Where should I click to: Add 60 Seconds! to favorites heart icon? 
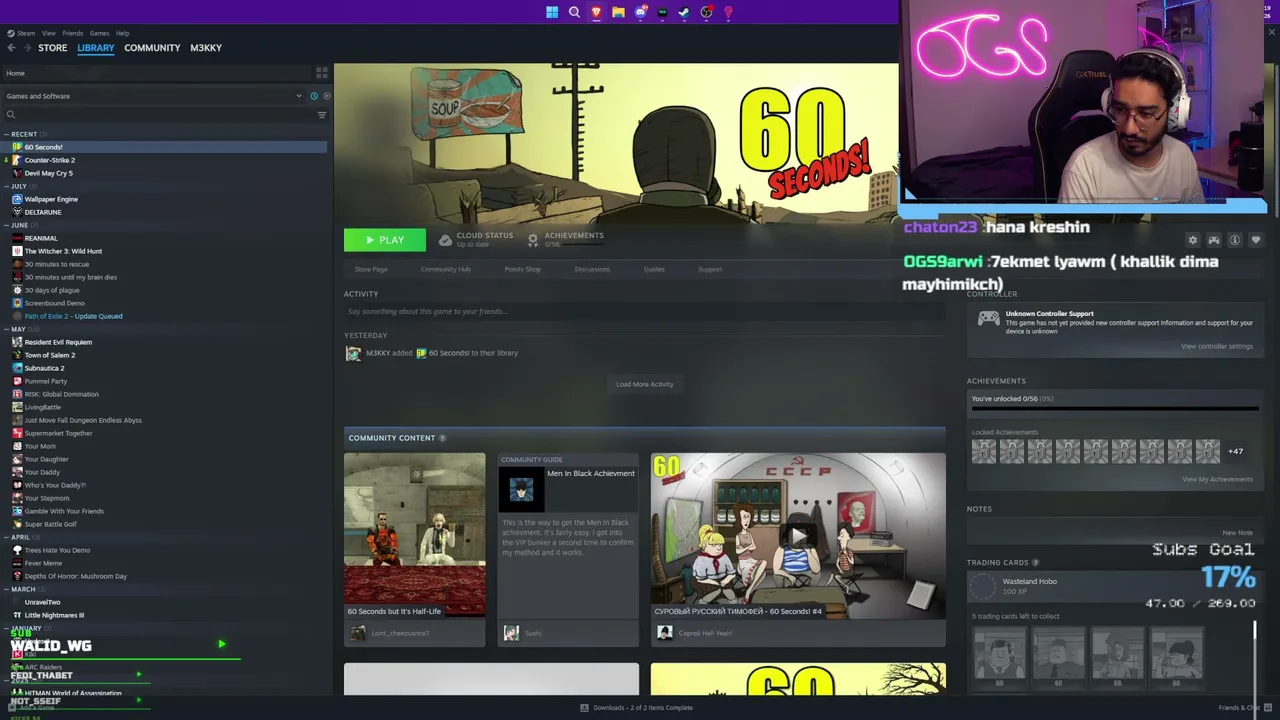click(x=1255, y=240)
